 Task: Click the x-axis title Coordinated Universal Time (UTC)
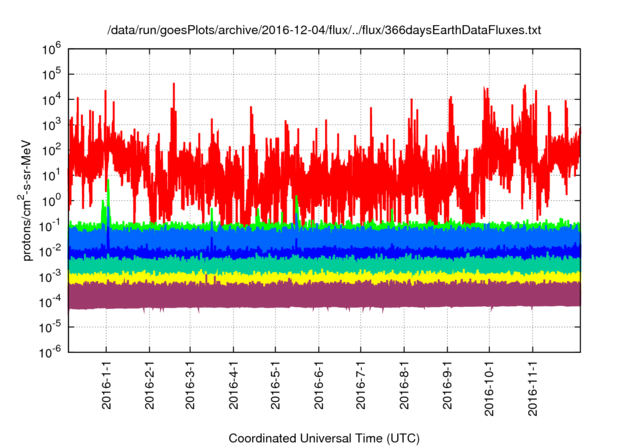(324, 438)
